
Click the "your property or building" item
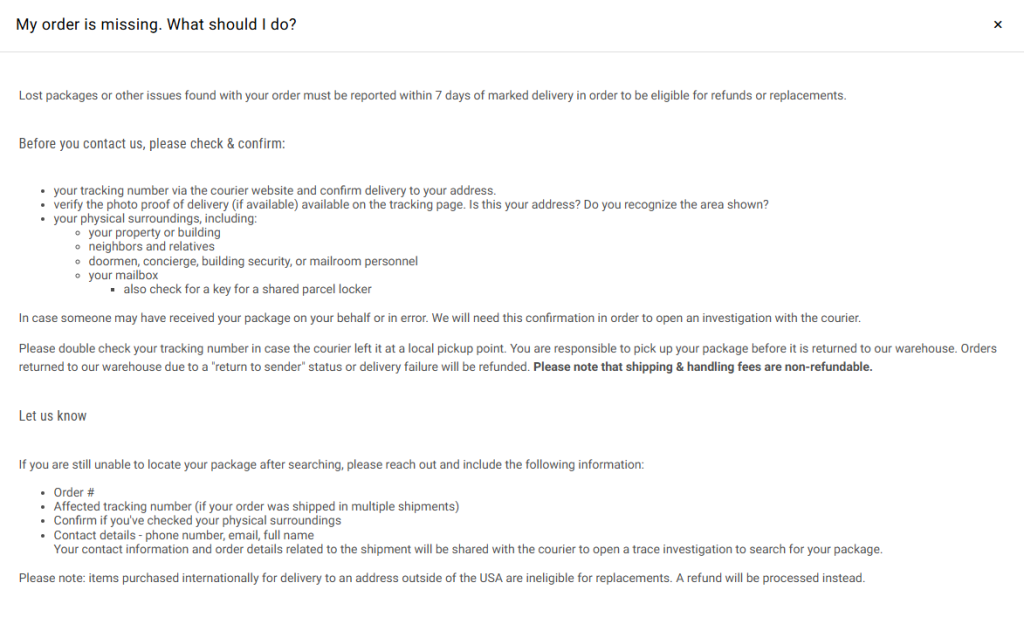[154, 233]
